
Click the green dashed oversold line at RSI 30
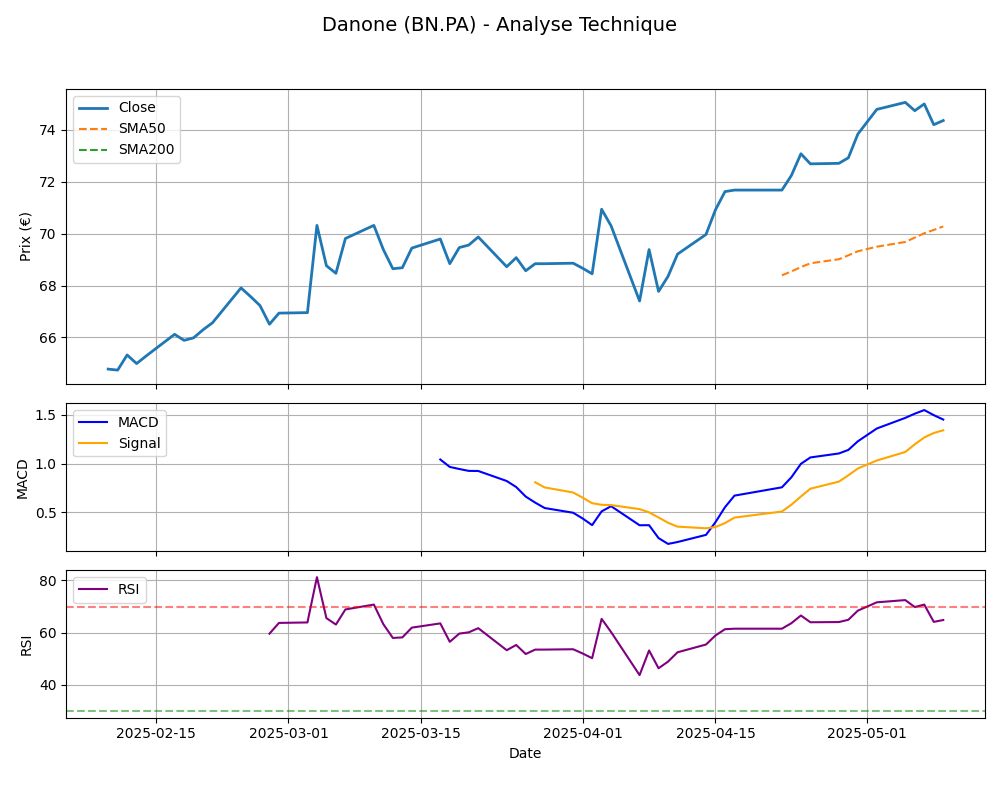[x=526, y=711]
